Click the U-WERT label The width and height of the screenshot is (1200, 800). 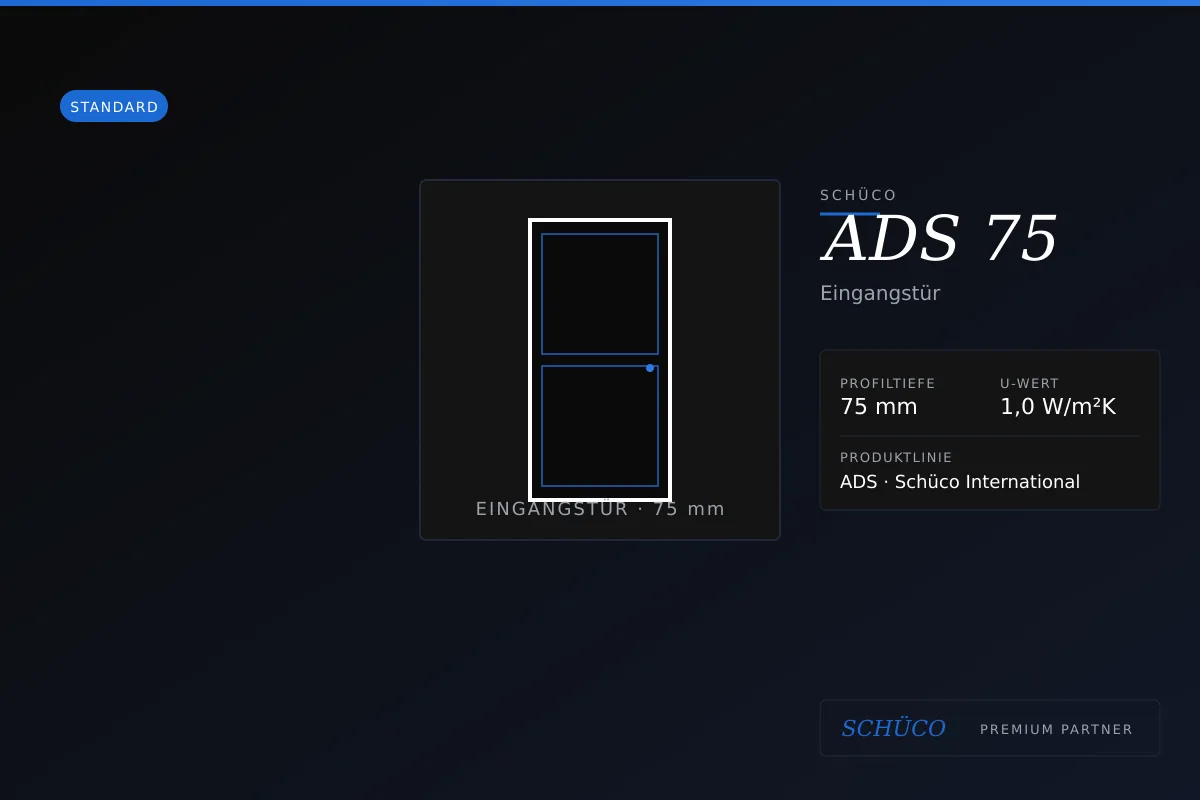[x=1029, y=383]
